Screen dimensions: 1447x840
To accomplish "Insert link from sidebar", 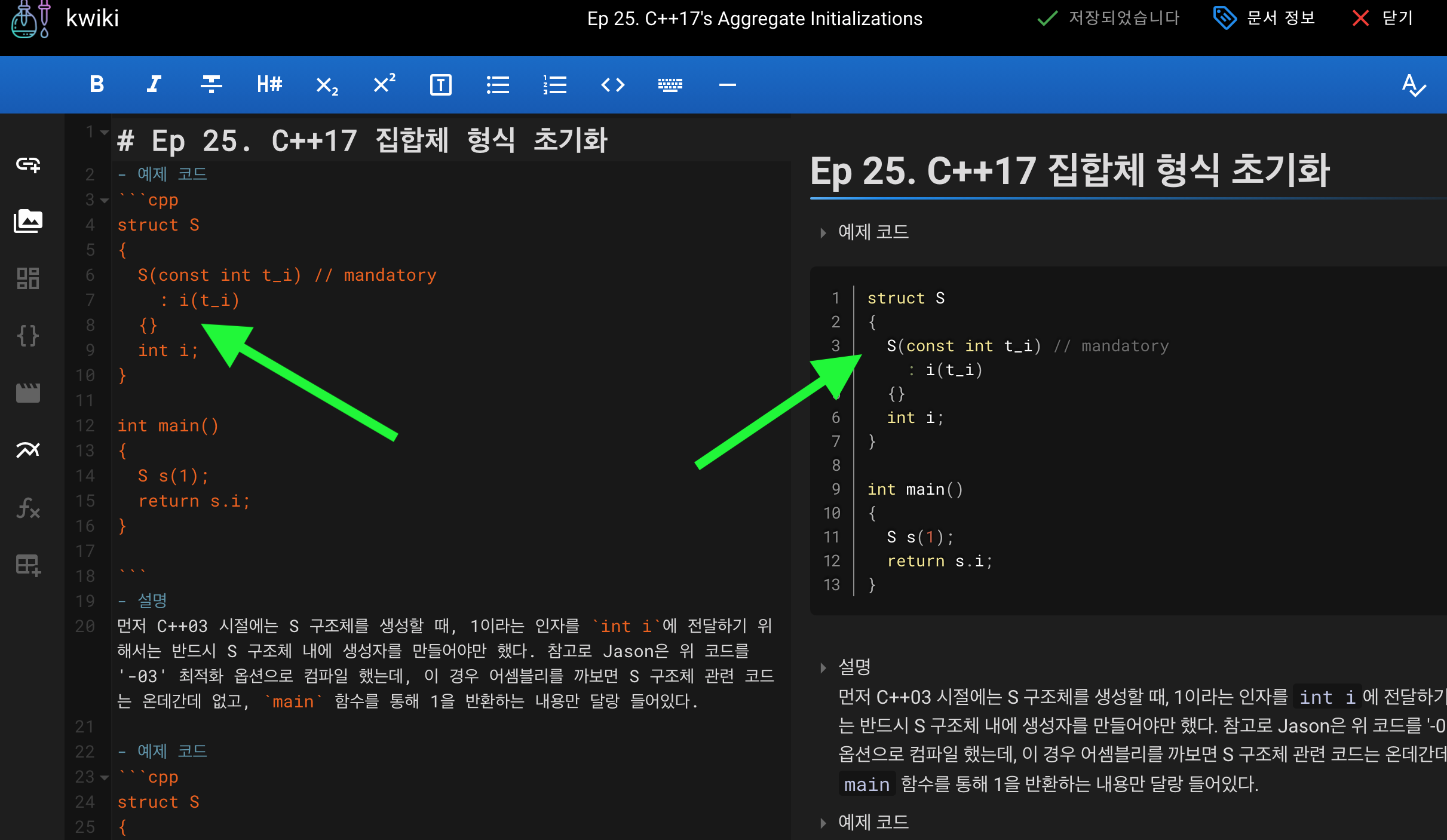I will pyautogui.click(x=28, y=164).
